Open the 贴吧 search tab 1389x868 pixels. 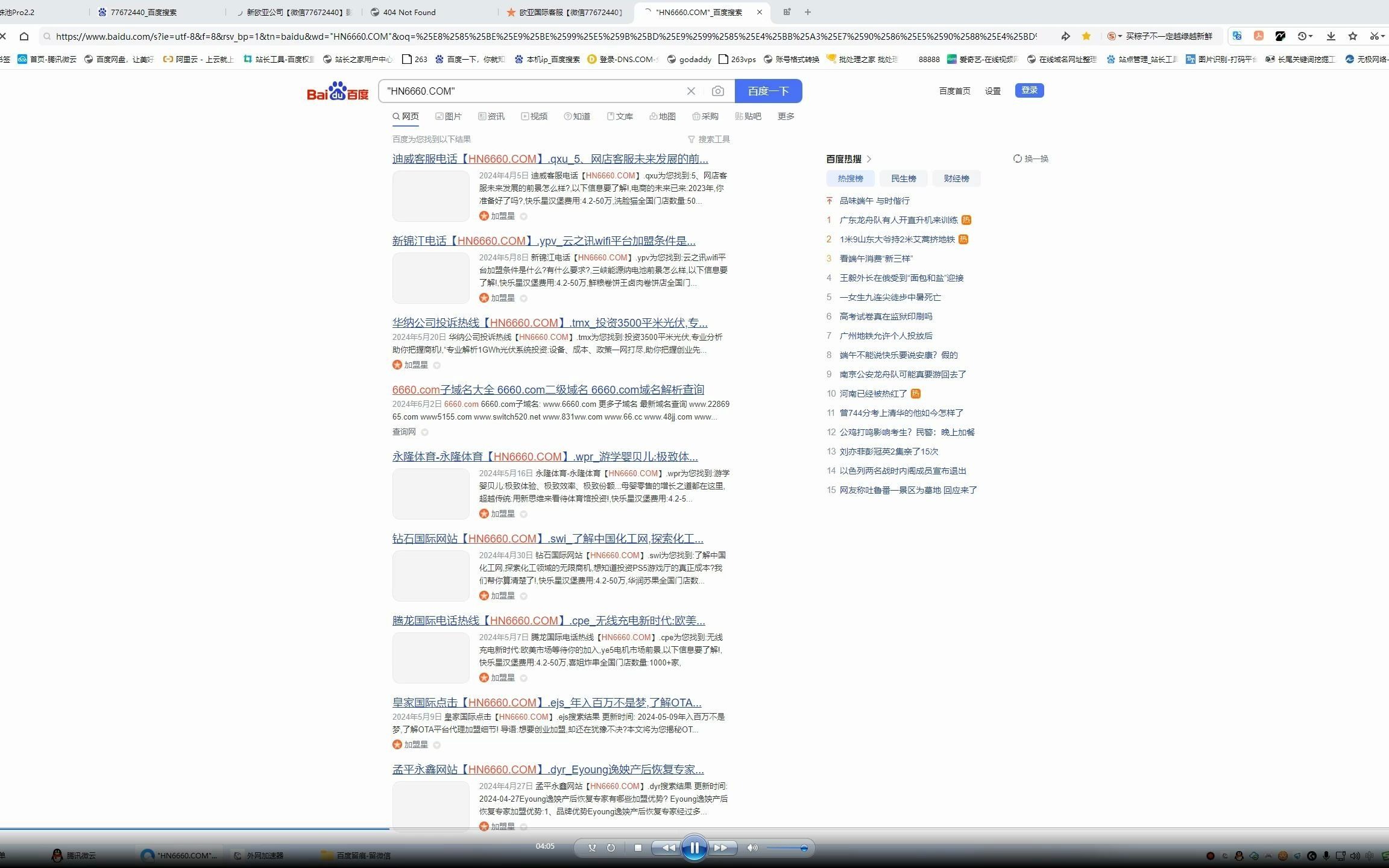tap(748, 116)
